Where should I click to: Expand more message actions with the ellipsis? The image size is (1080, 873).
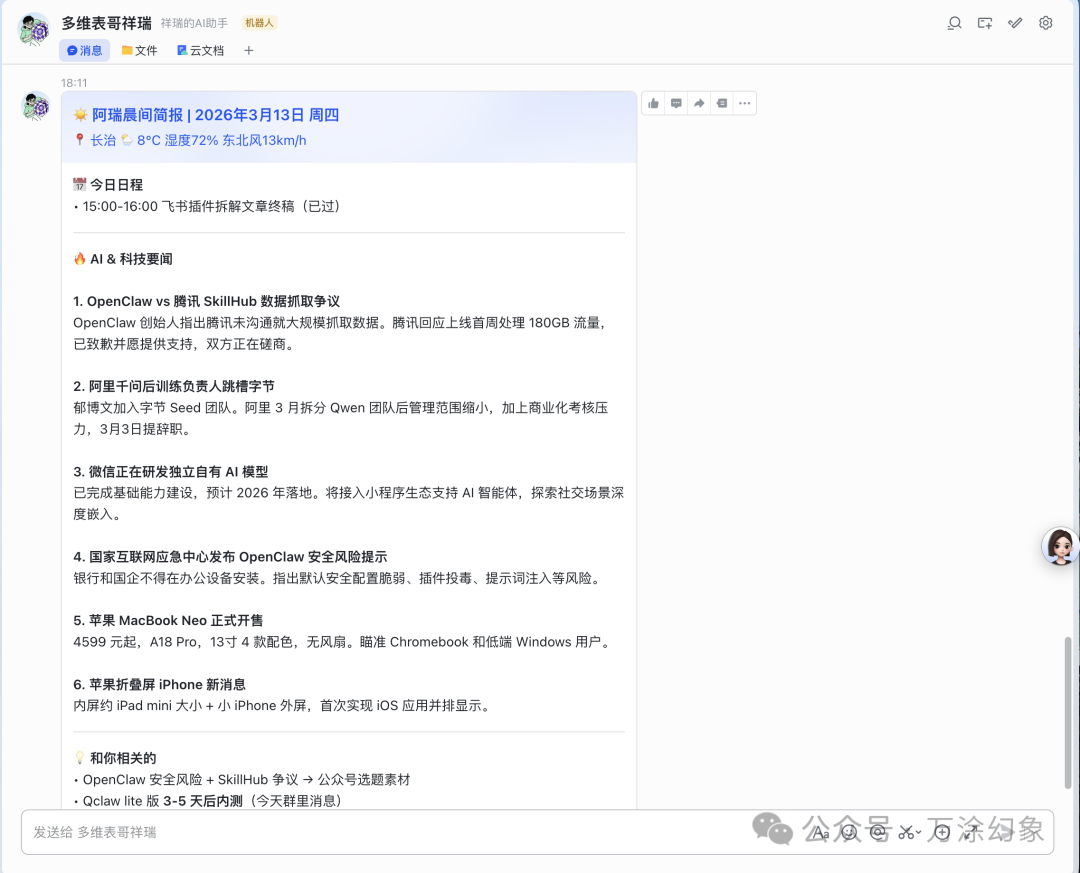(x=744, y=102)
